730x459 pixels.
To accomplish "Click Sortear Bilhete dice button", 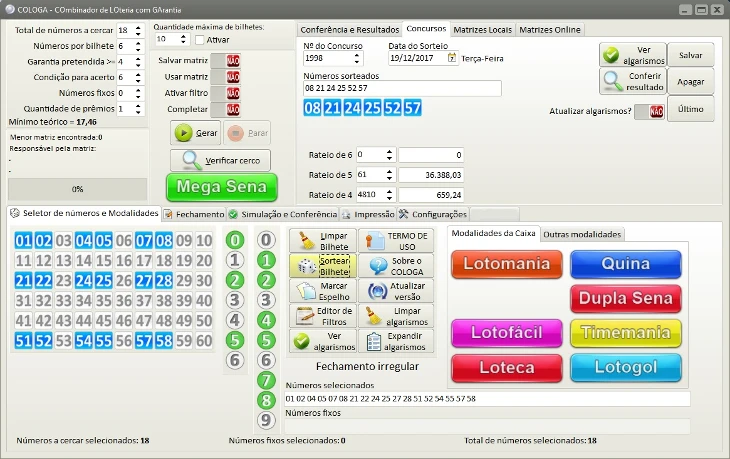I will 323,266.
